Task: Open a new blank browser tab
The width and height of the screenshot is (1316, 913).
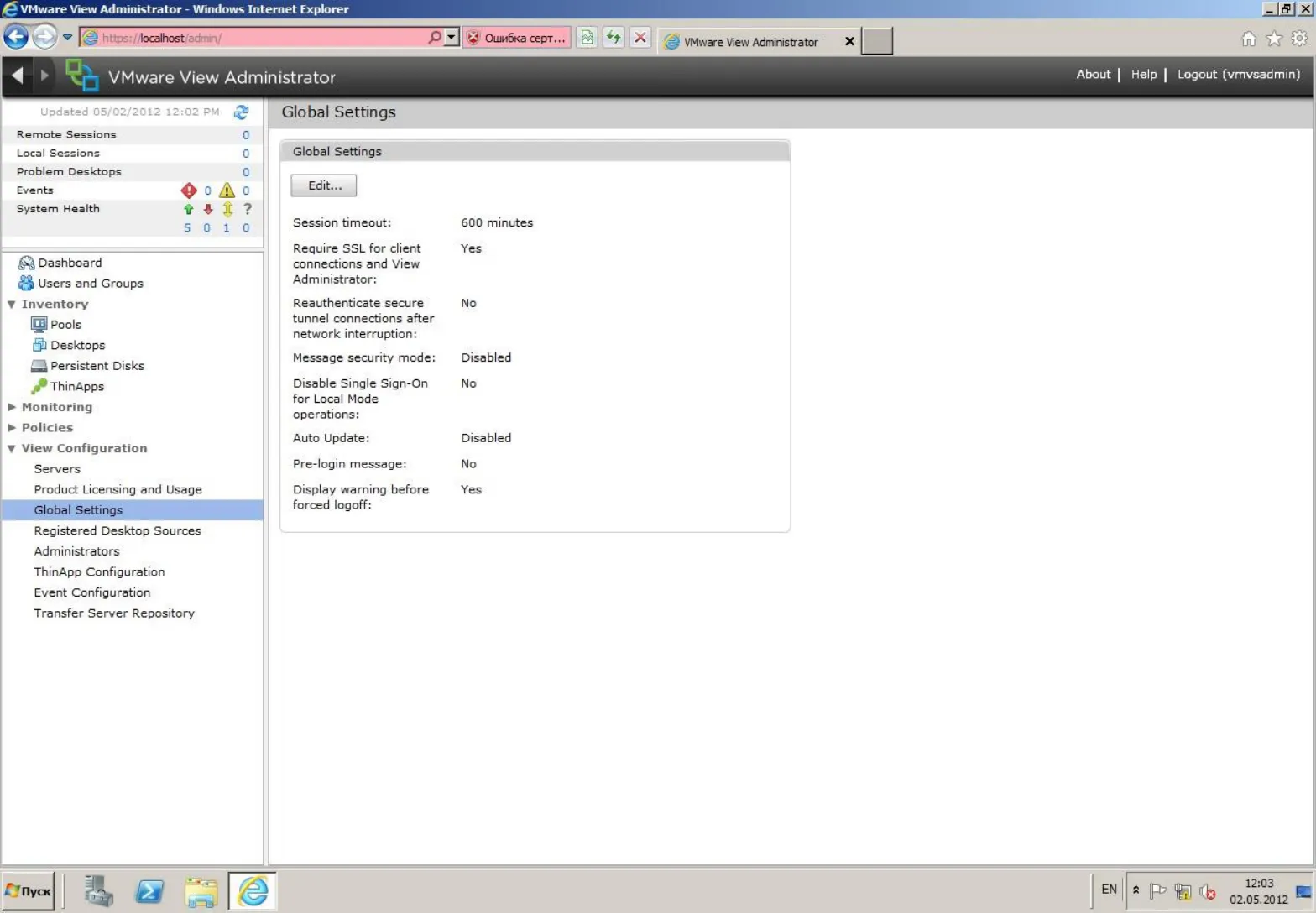Action: [877, 41]
